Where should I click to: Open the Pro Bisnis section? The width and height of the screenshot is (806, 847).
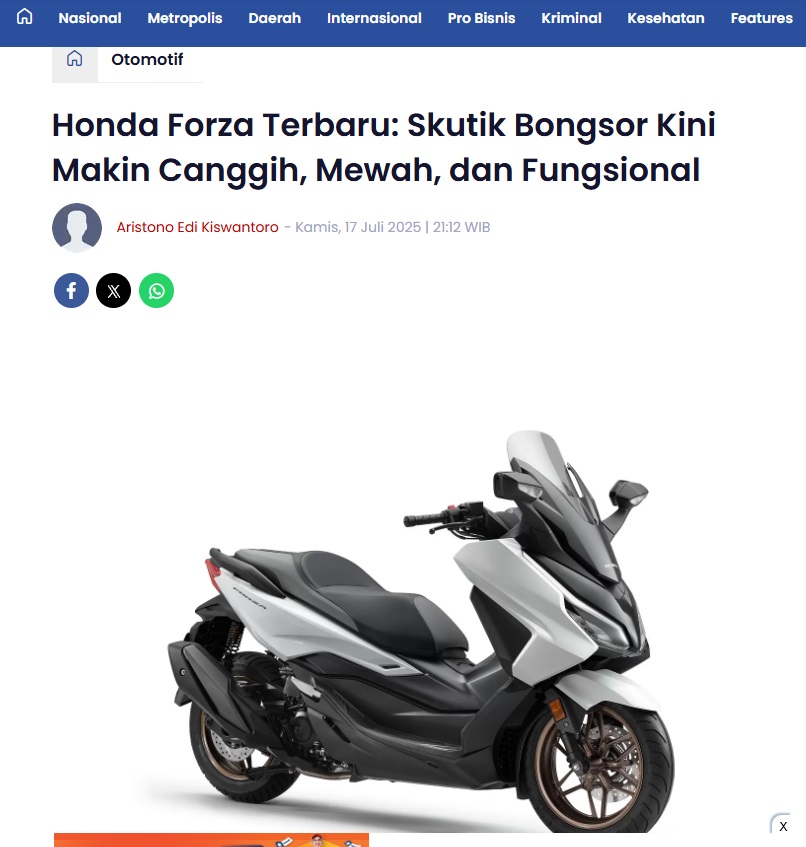pos(481,18)
